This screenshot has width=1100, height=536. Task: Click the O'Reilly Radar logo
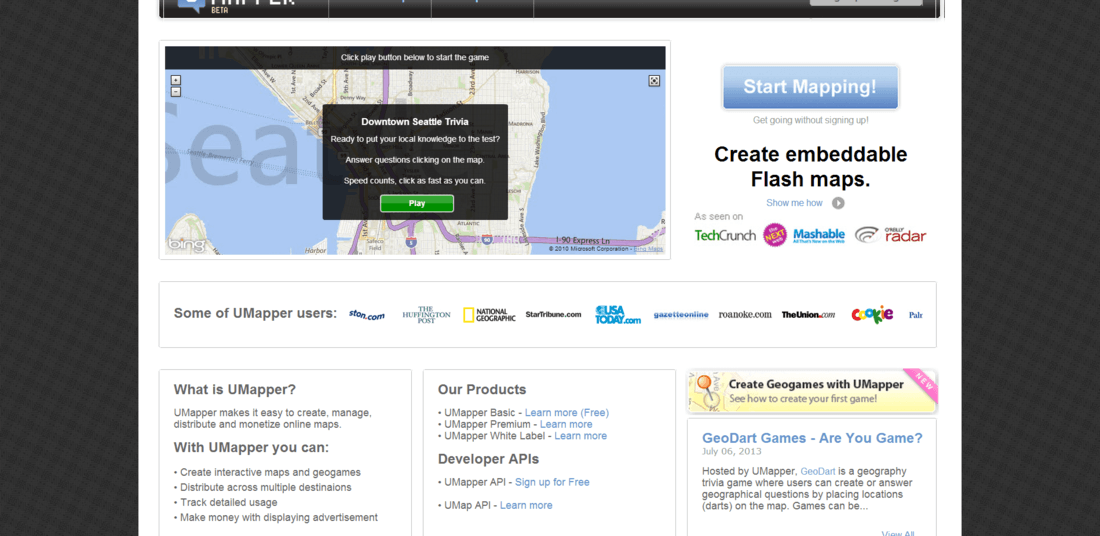point(890,234)
